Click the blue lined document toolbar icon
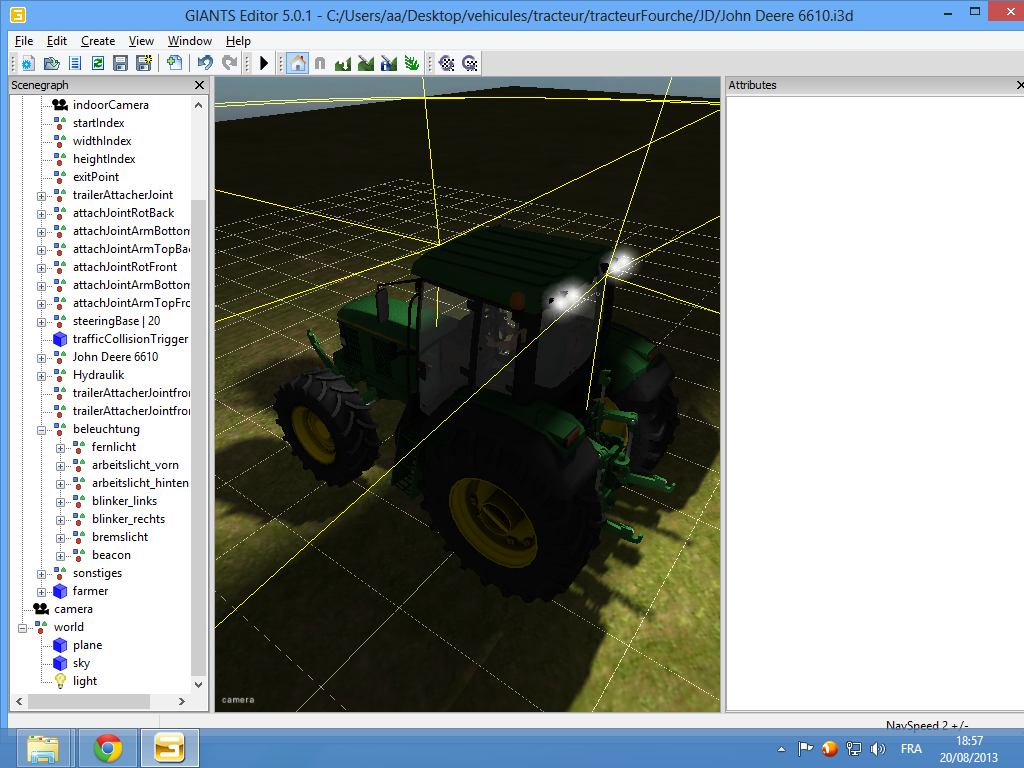The image size is (1024, 768). pos(75,63)
